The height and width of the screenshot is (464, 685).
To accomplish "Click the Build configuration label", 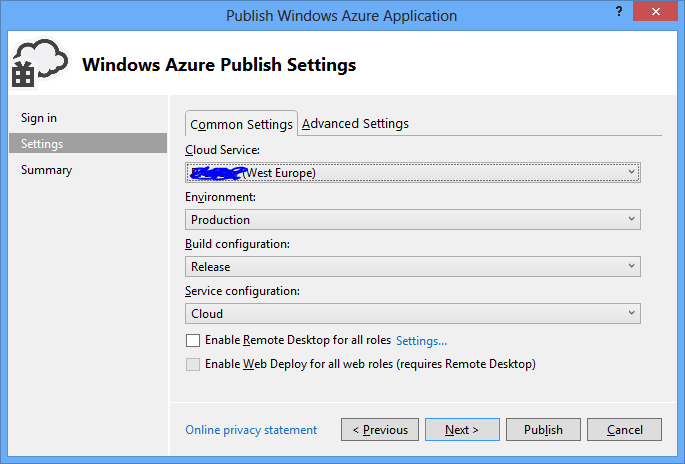I will [237, 244].
